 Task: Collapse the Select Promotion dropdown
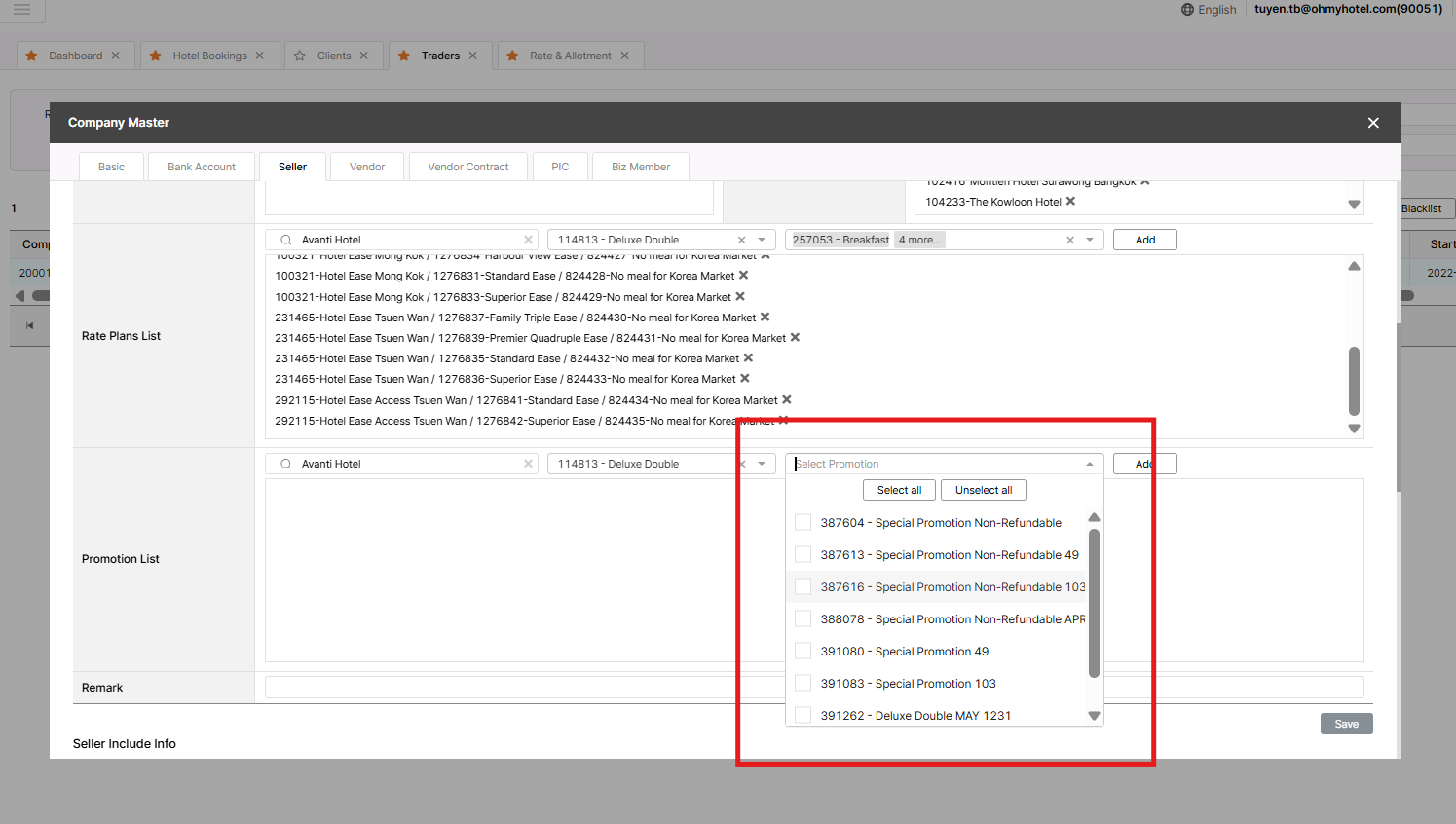coord(1089,465)
